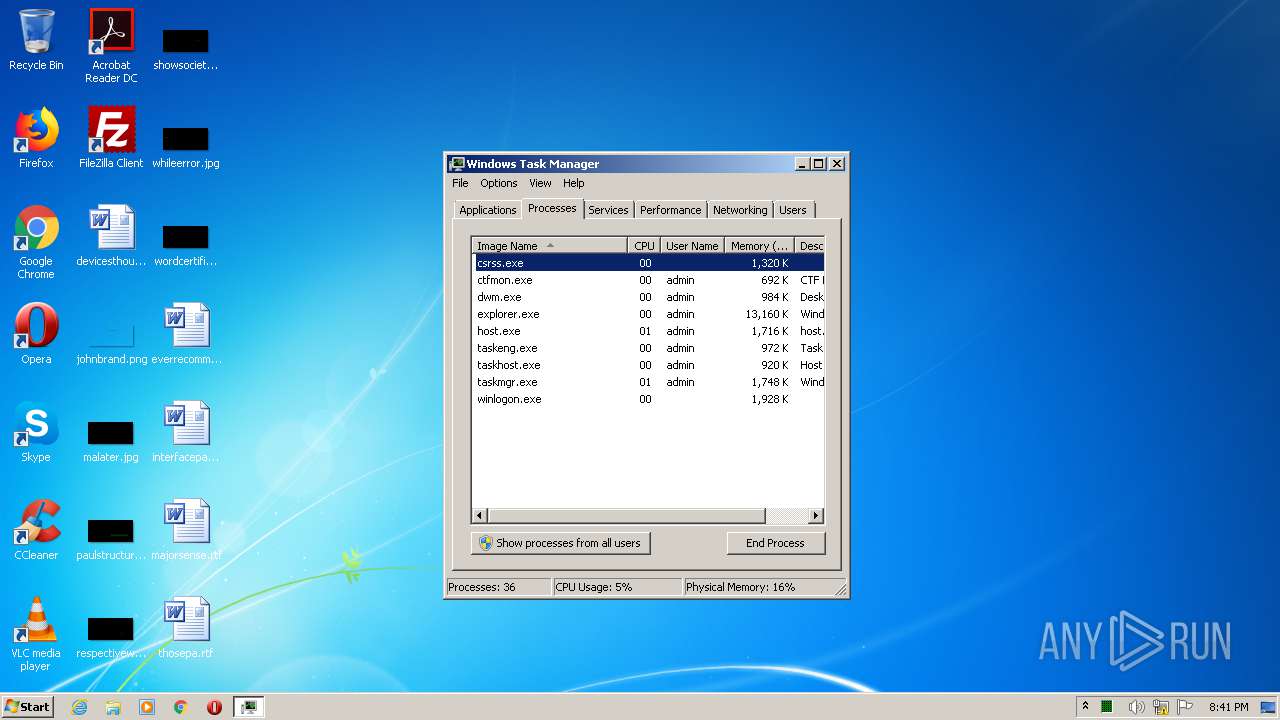Viewport: 1280px width, 720px height.
Task: Switch to the Performance tab
Action: pos(670,210)
